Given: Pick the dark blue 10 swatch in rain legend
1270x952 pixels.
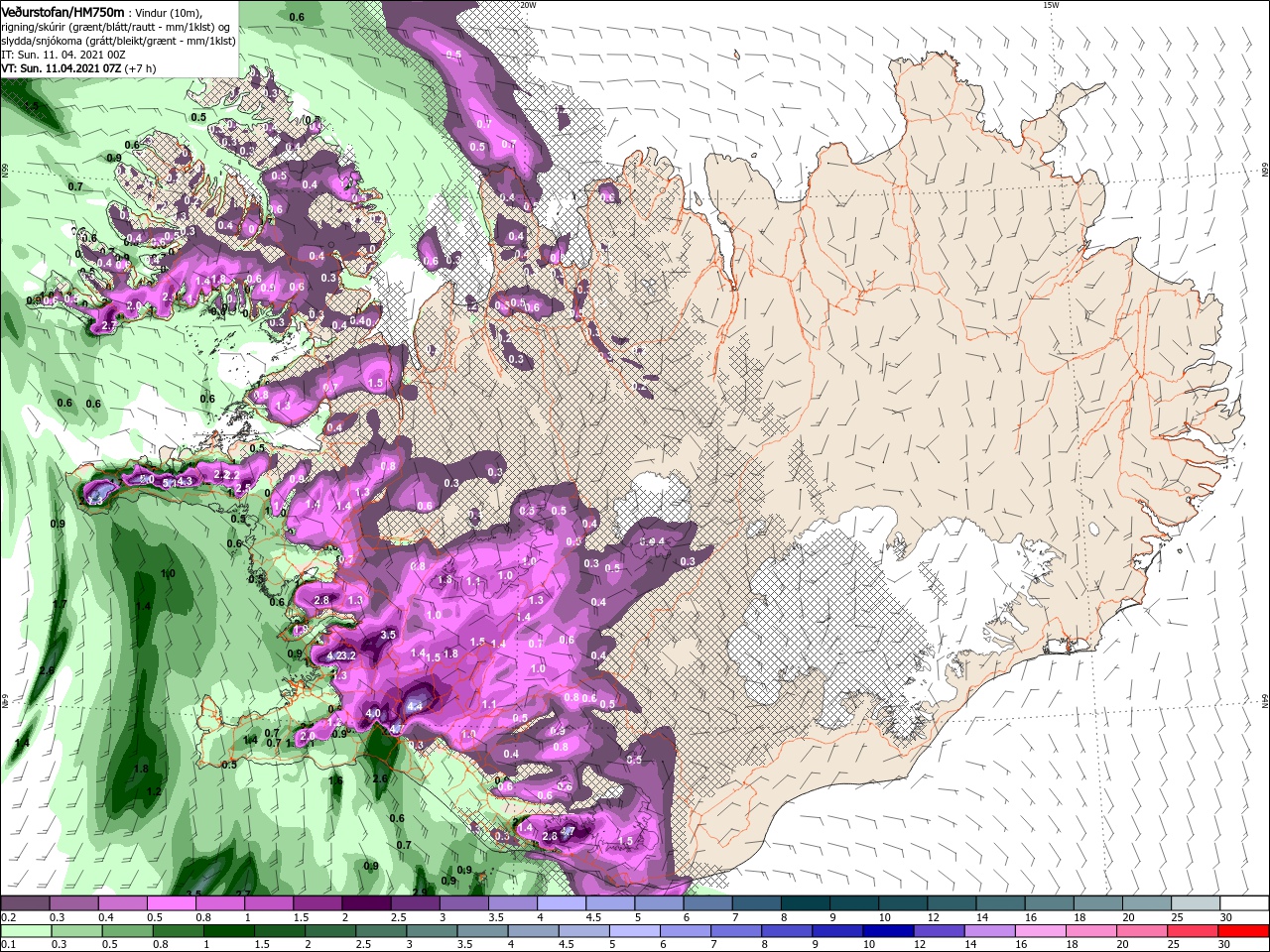Looking at the screenshot, I should click(887, 931).
